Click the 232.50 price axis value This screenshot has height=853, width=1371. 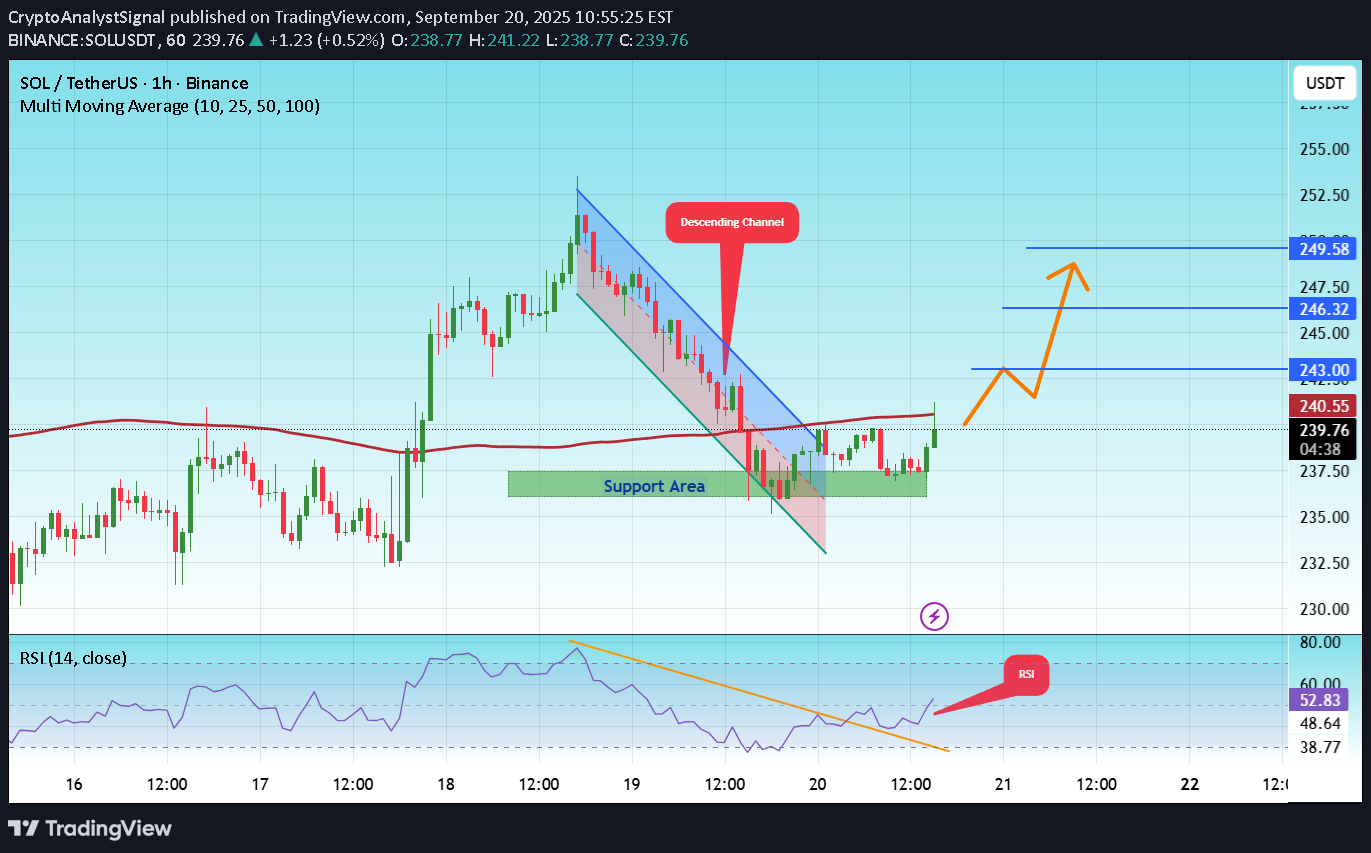click(x=1325, y=563)
